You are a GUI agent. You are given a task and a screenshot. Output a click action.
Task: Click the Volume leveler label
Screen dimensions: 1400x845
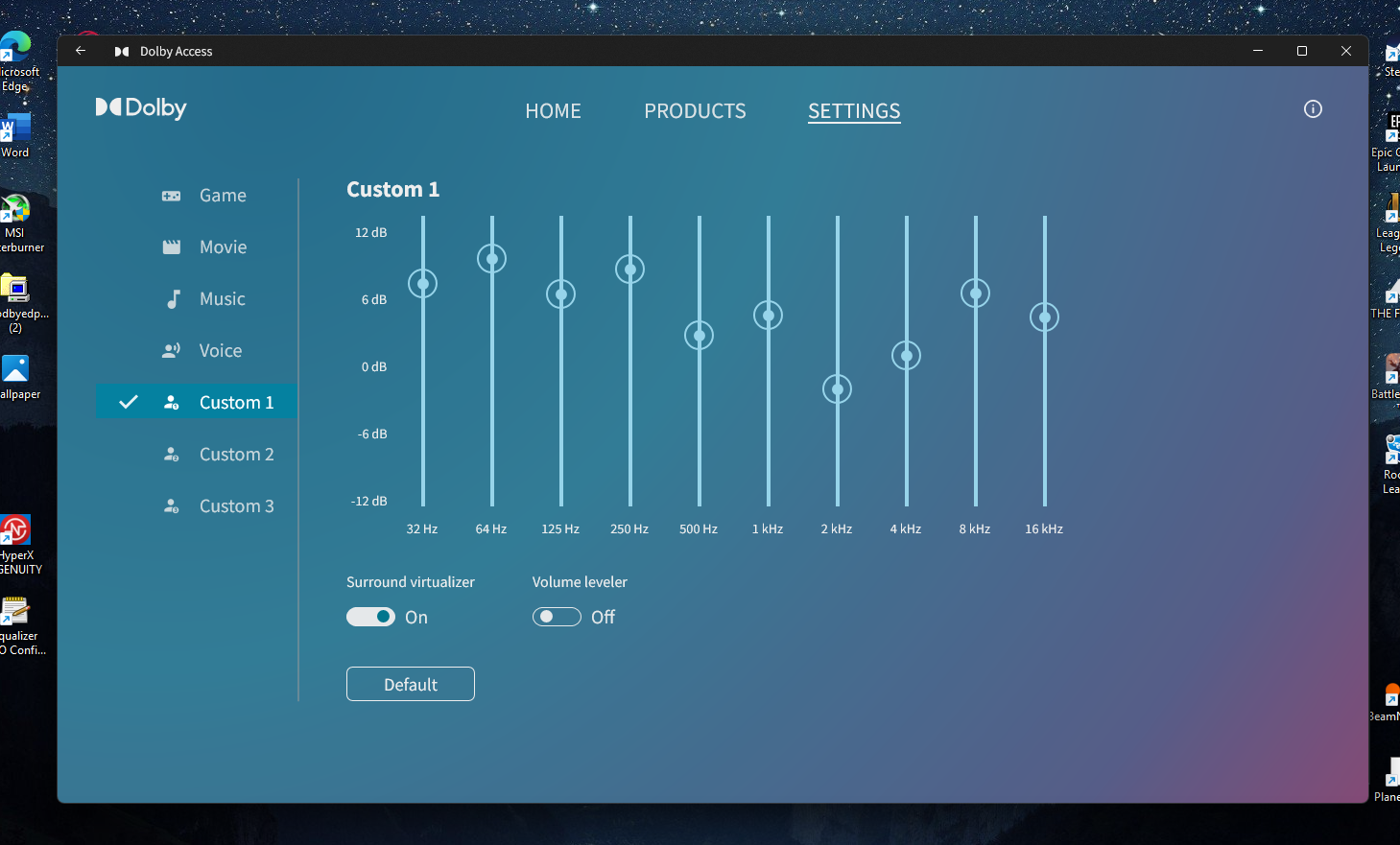click(580, 582)
